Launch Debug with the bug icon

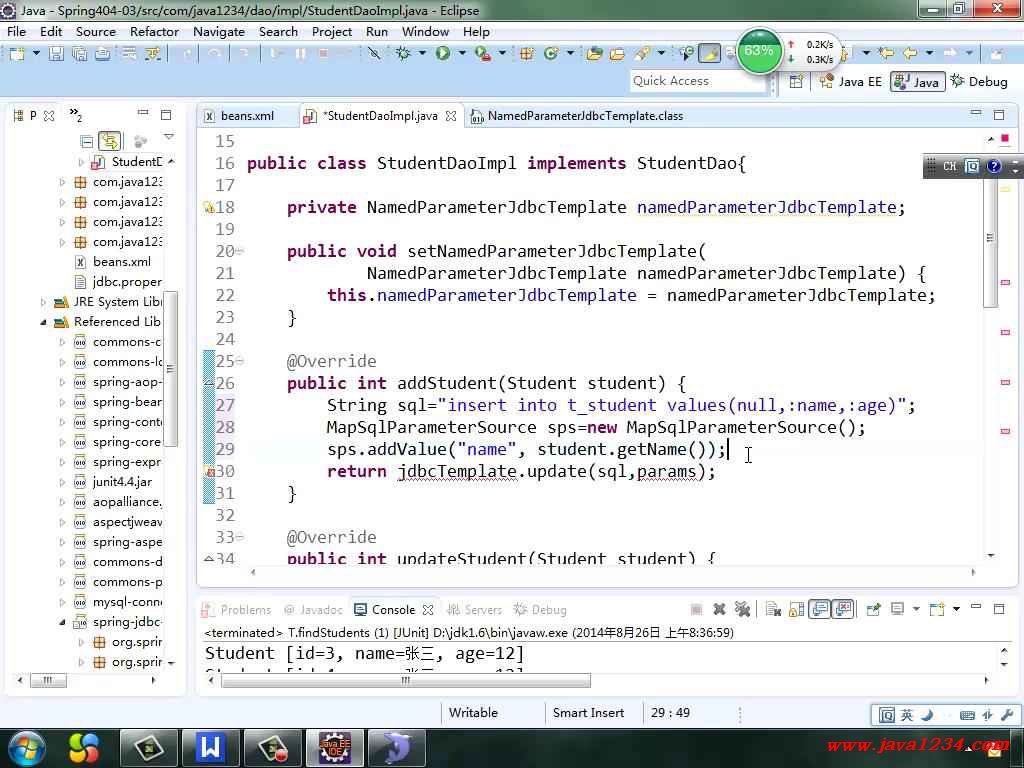tap(403, 54)
